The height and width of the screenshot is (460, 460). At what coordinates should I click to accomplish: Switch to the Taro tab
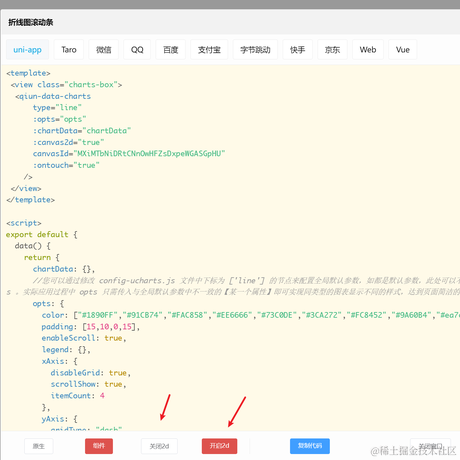click(x=69, y=50)
